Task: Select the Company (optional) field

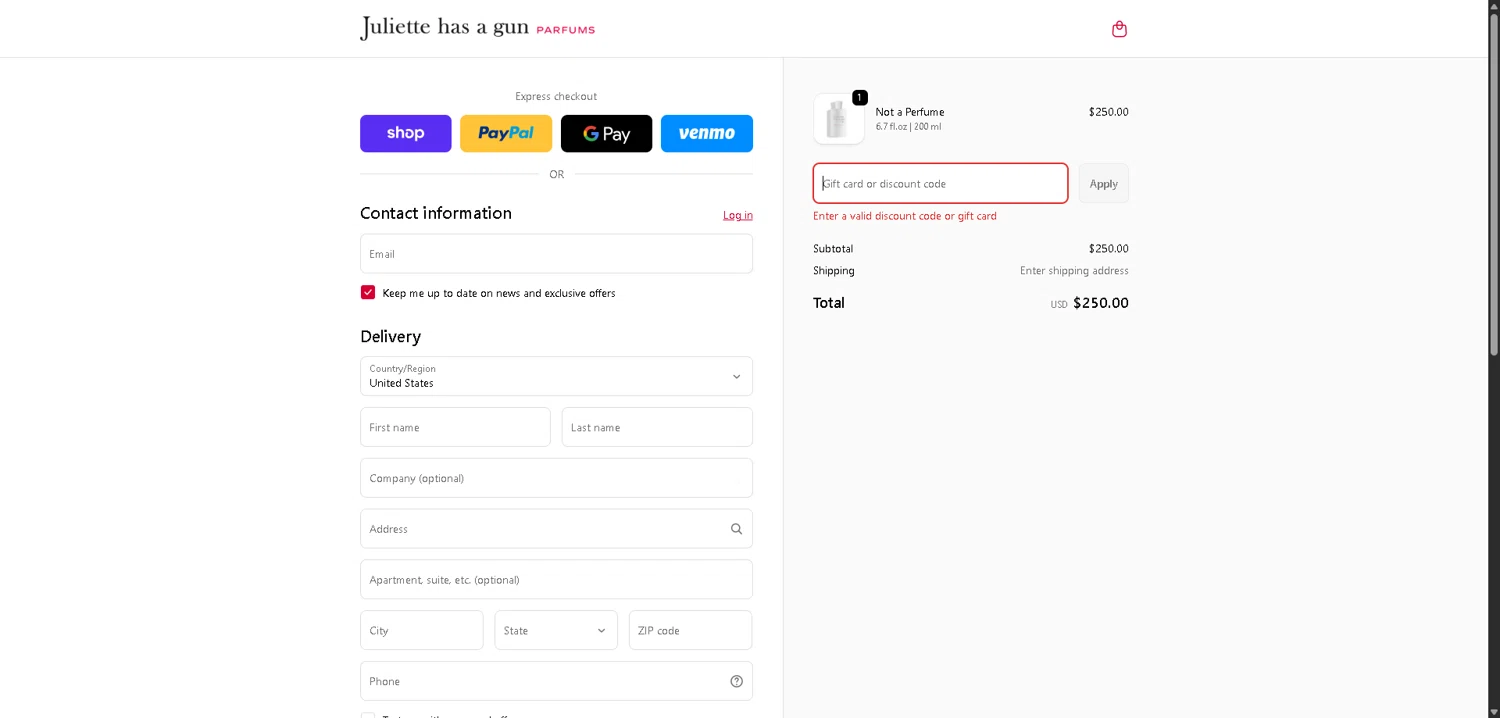Action: coord(556,478)
